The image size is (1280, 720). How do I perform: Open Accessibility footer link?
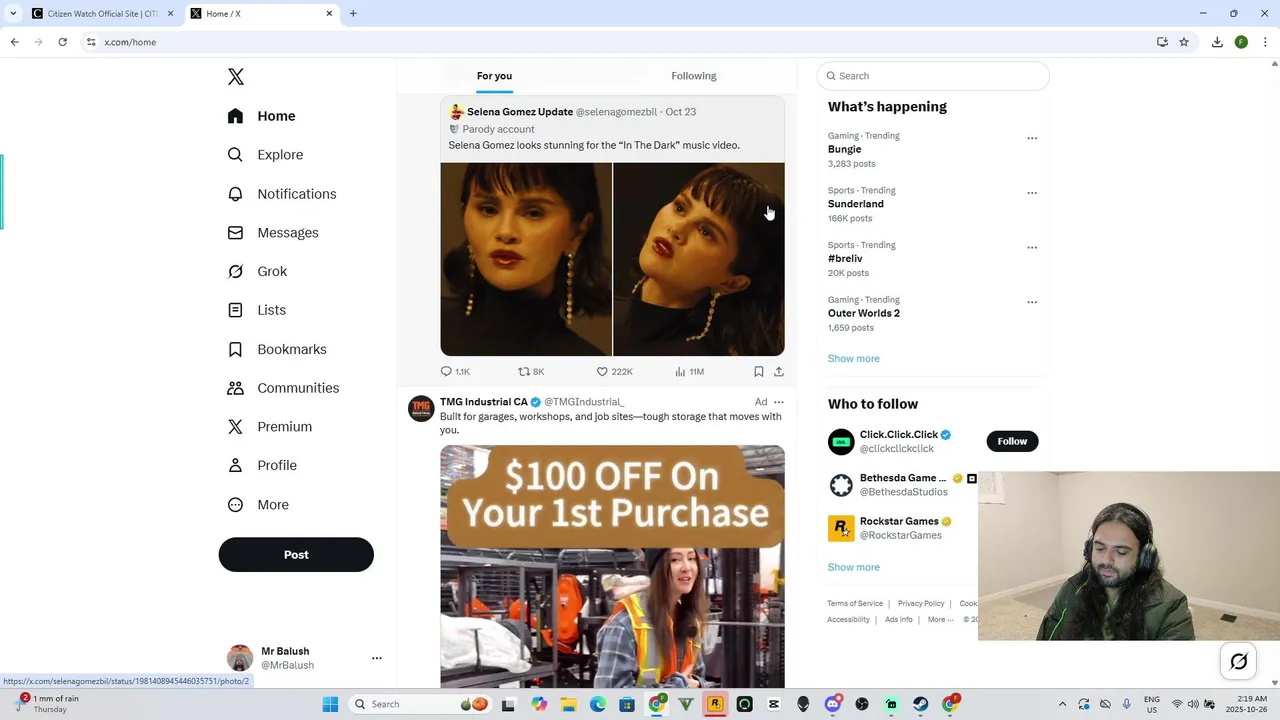[x=848, y=620]
